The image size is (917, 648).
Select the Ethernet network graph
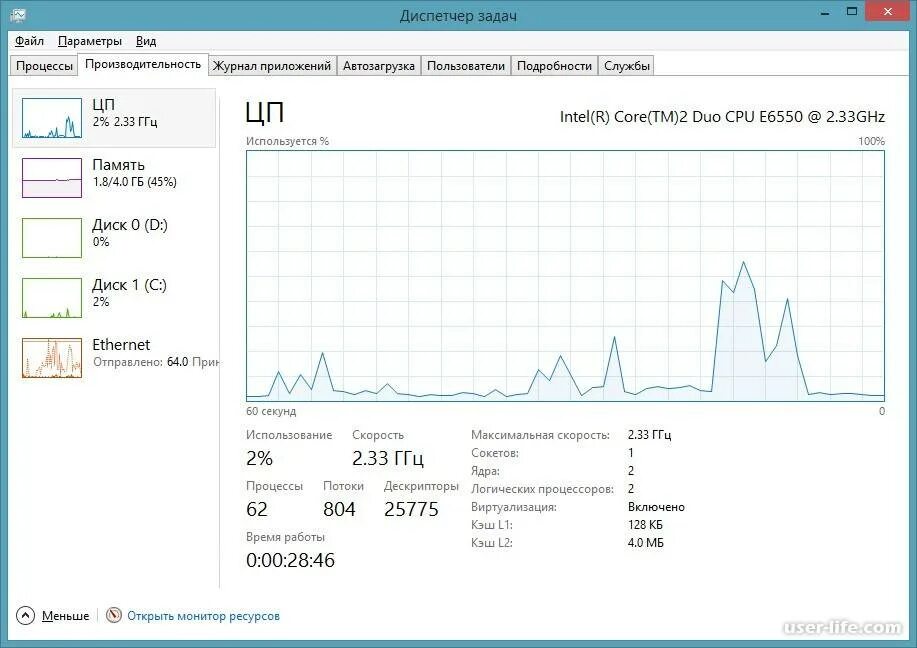(x=115, y=358)
